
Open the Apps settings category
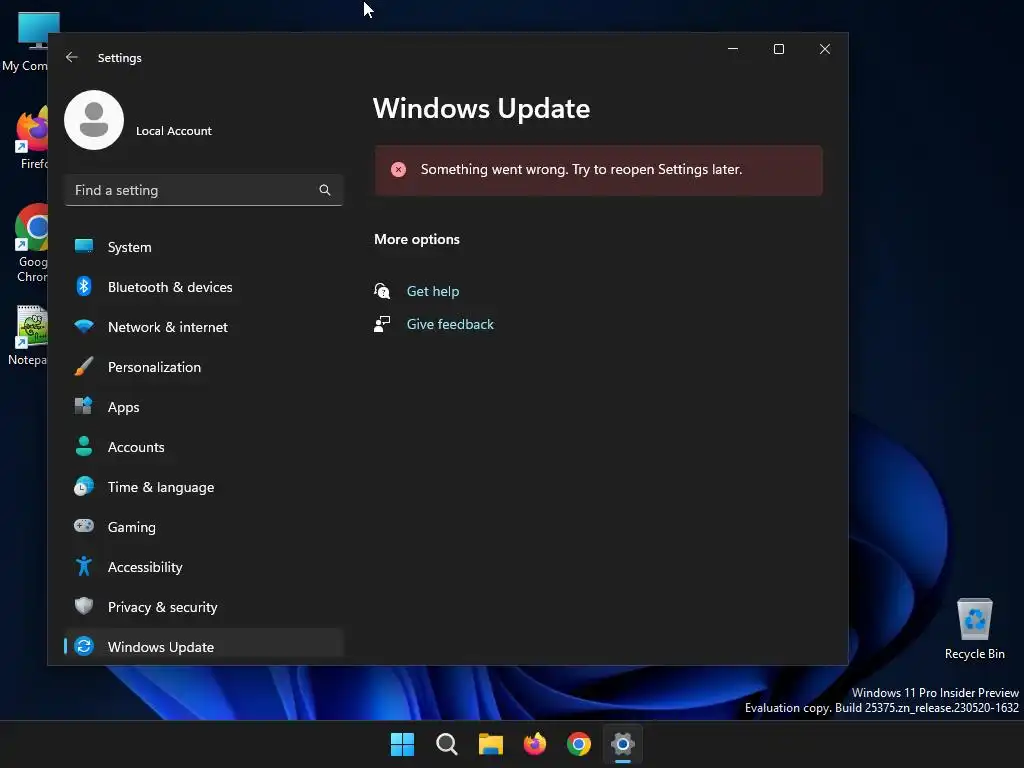204,407
